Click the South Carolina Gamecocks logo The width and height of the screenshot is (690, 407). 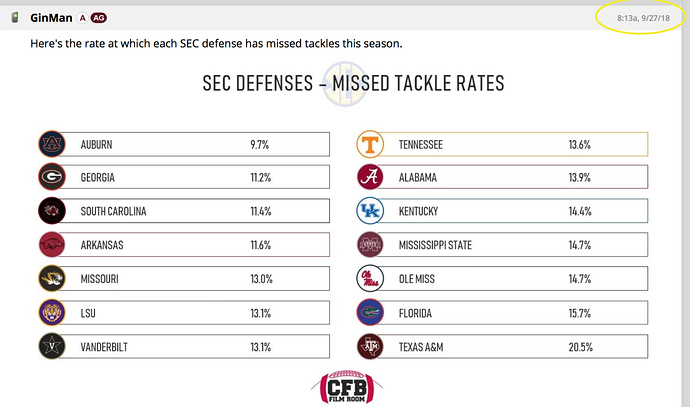(x=52, y=211)
